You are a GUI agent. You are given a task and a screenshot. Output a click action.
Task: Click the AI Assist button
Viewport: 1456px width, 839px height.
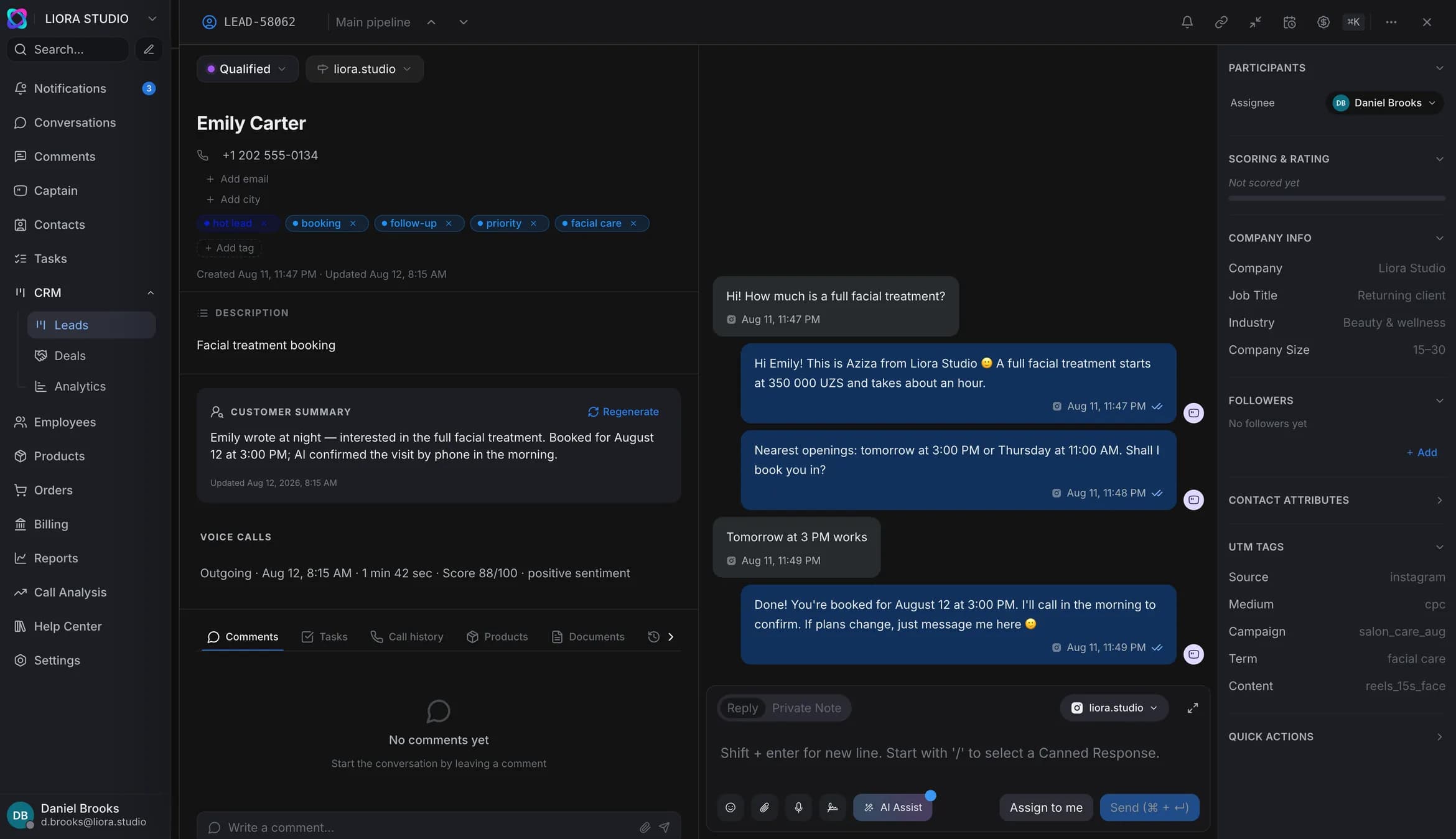[892, 807]
